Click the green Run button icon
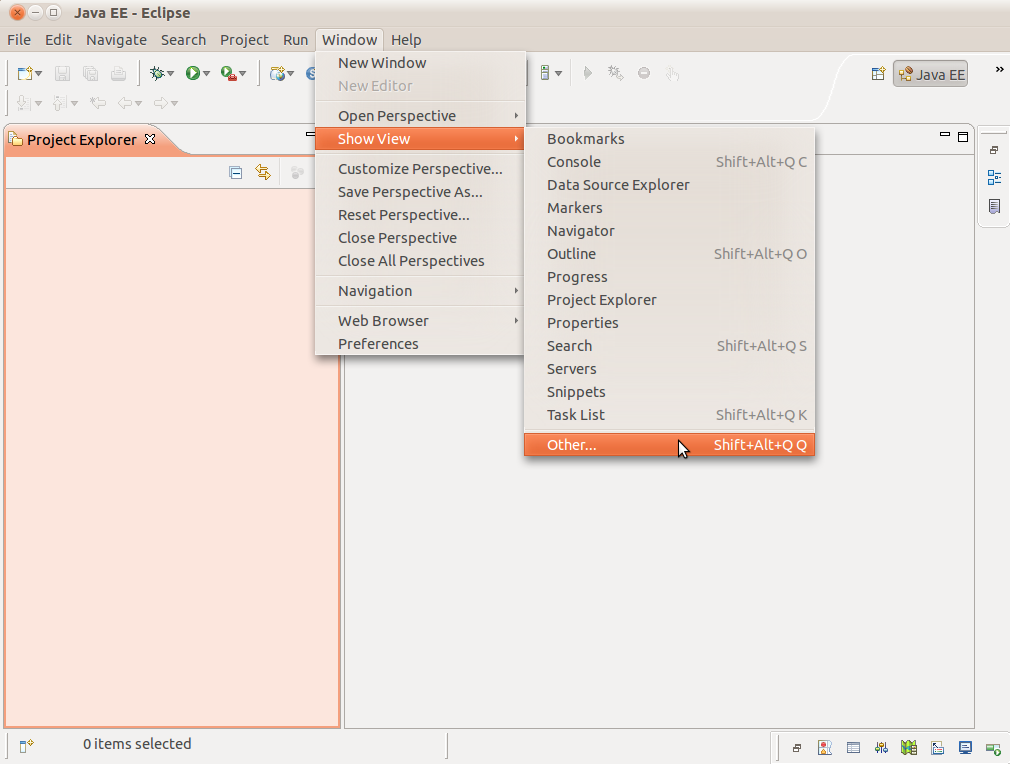Viewport: 1010px width, 764px height. point(192,73)
